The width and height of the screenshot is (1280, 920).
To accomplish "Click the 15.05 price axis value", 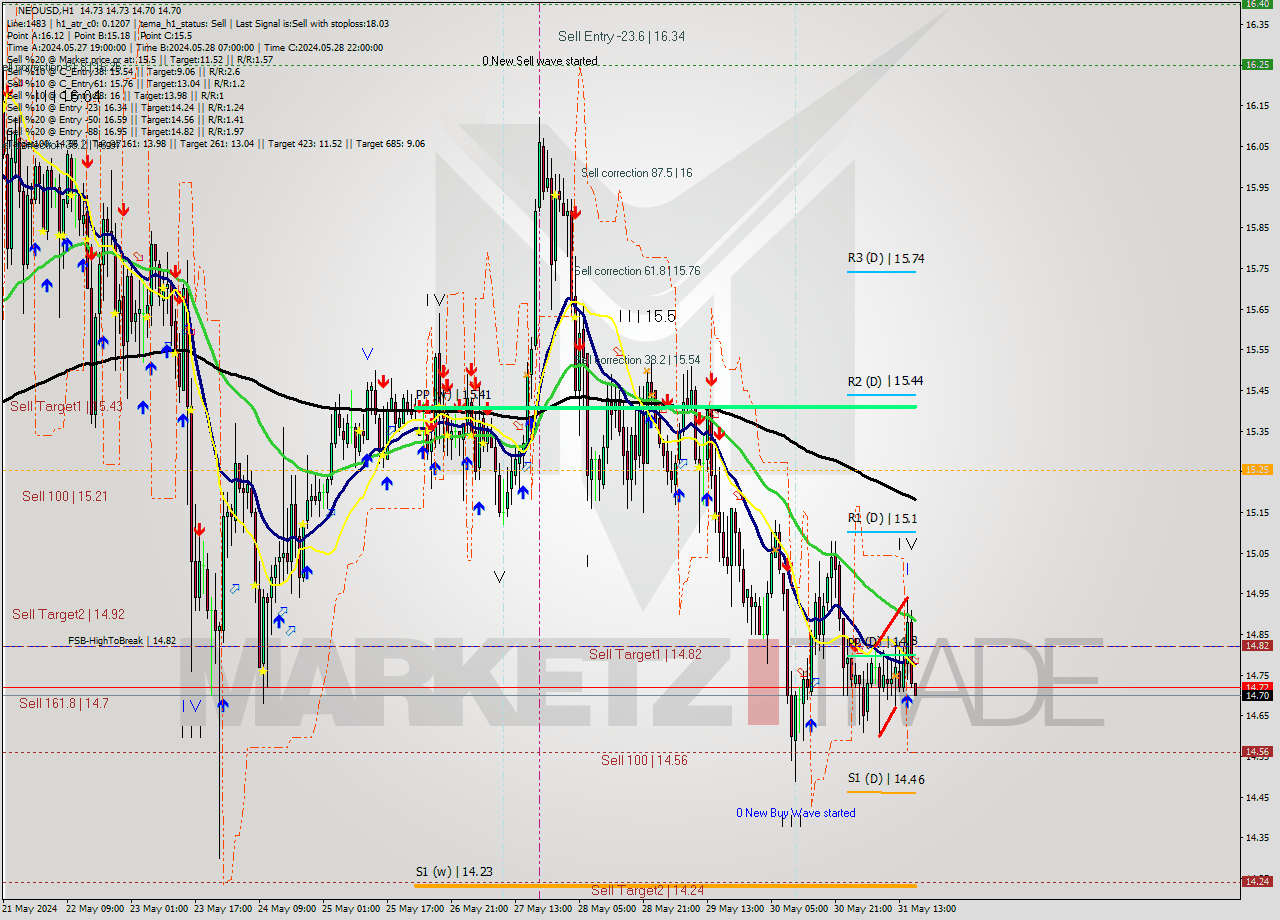I will pos(1257,552).
